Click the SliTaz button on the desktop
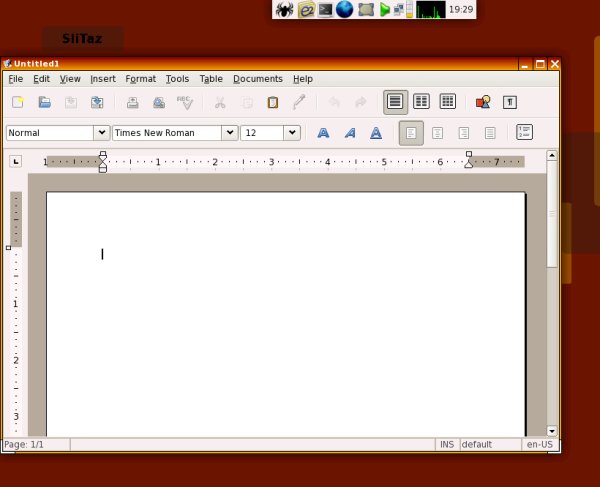Viewport: 600px width, 487px height. point(83,39)
